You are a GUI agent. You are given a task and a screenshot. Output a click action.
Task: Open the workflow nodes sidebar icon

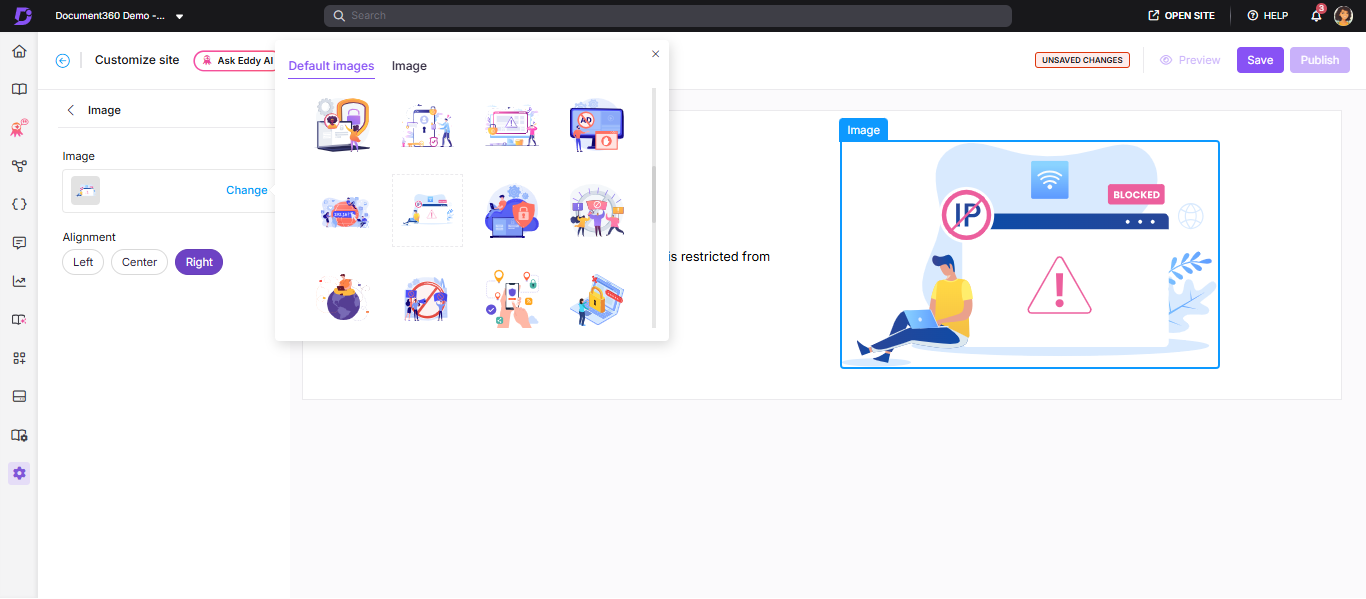pos(19,166)
